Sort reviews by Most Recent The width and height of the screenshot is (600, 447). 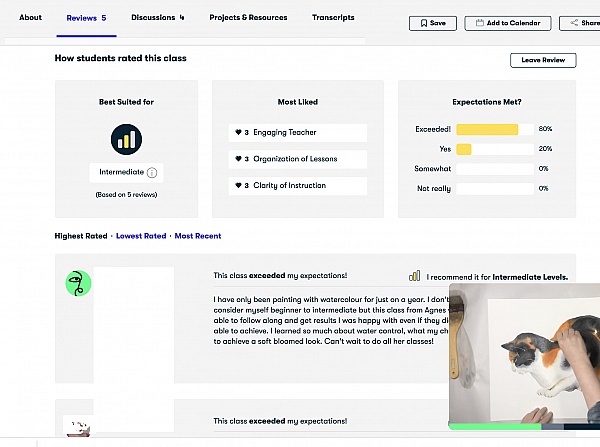pyautogui.click(x=198, y=236)
